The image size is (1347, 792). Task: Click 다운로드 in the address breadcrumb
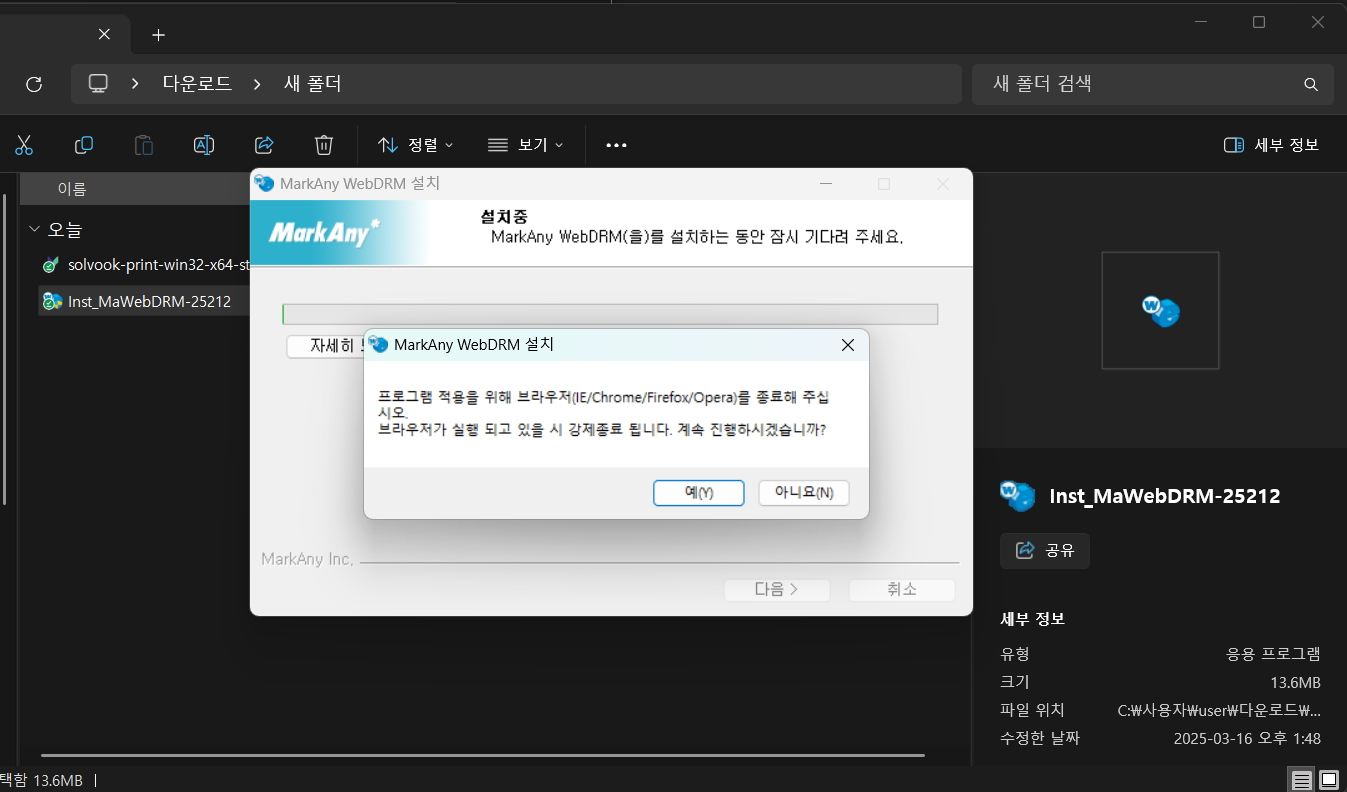197,84
